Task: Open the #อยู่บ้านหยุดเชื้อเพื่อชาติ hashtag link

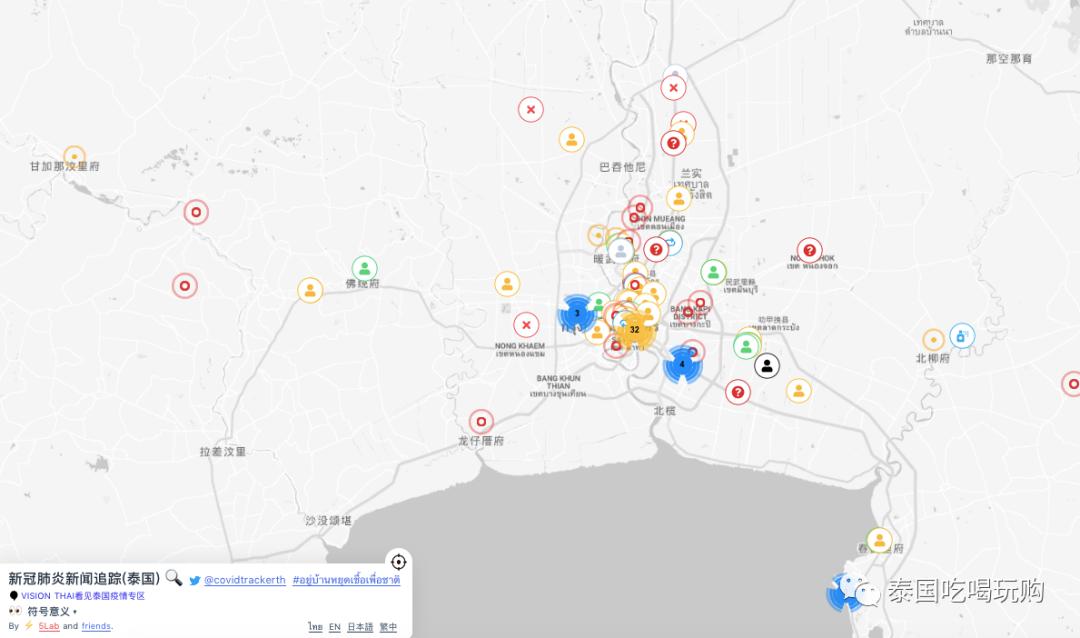Action: (x=346, y=580)
